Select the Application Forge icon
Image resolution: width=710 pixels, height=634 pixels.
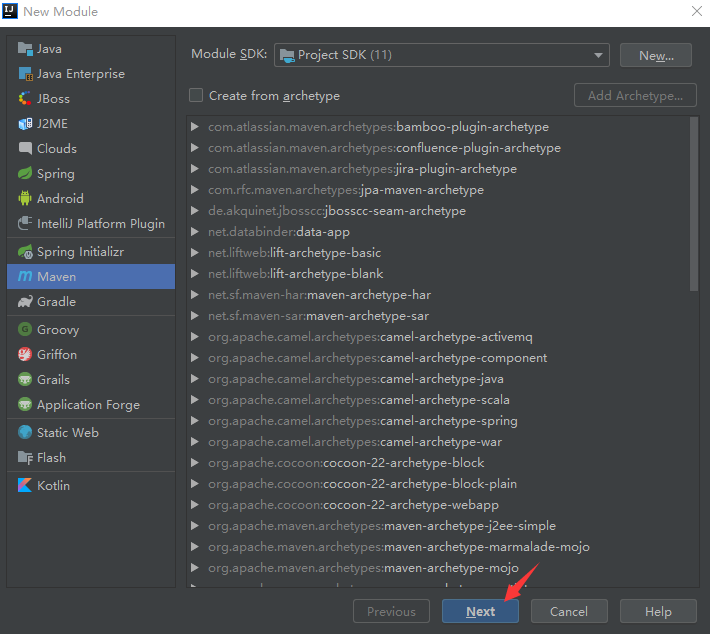pos(25,404)
